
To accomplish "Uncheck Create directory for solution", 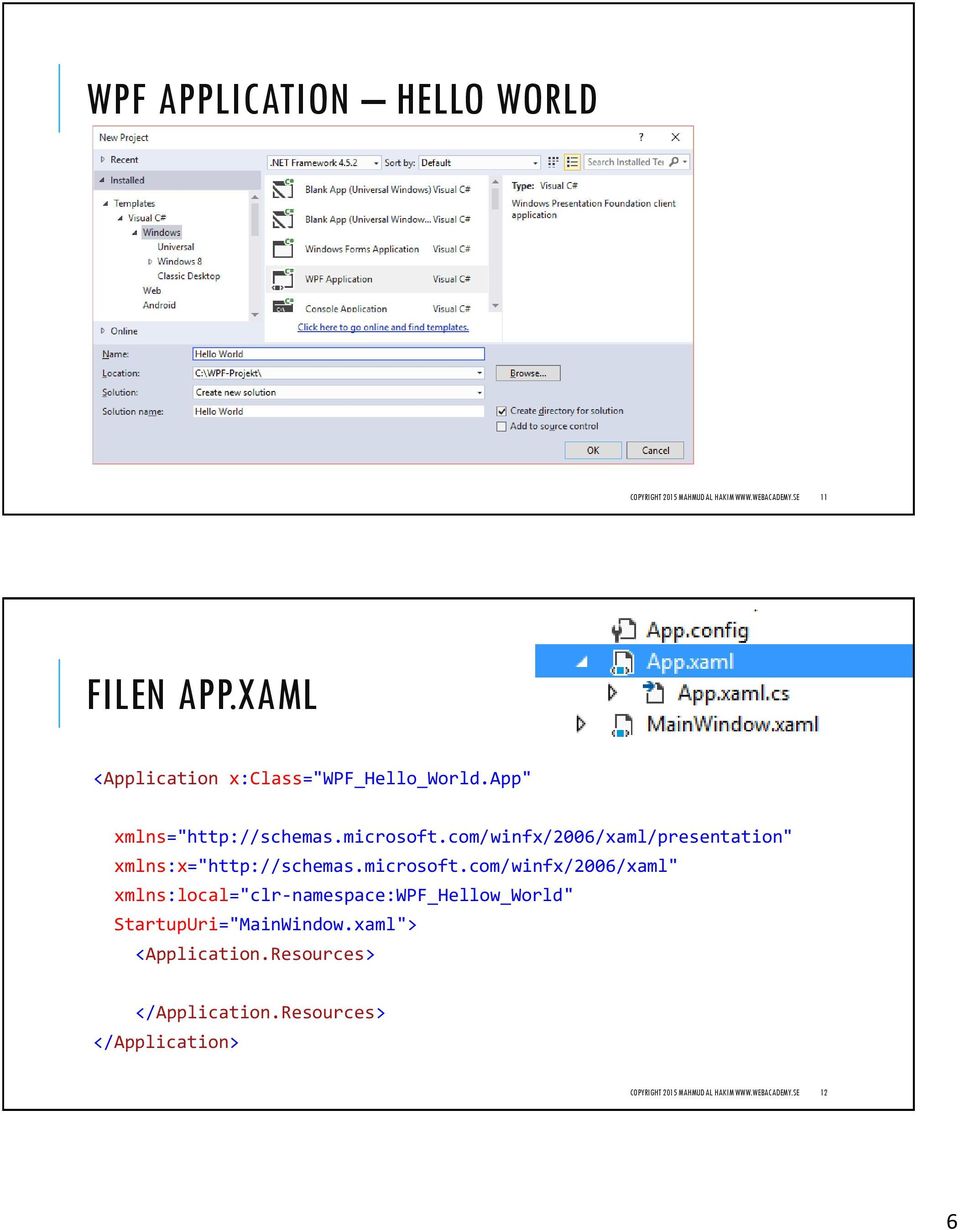I will click(x=502, y=411).
